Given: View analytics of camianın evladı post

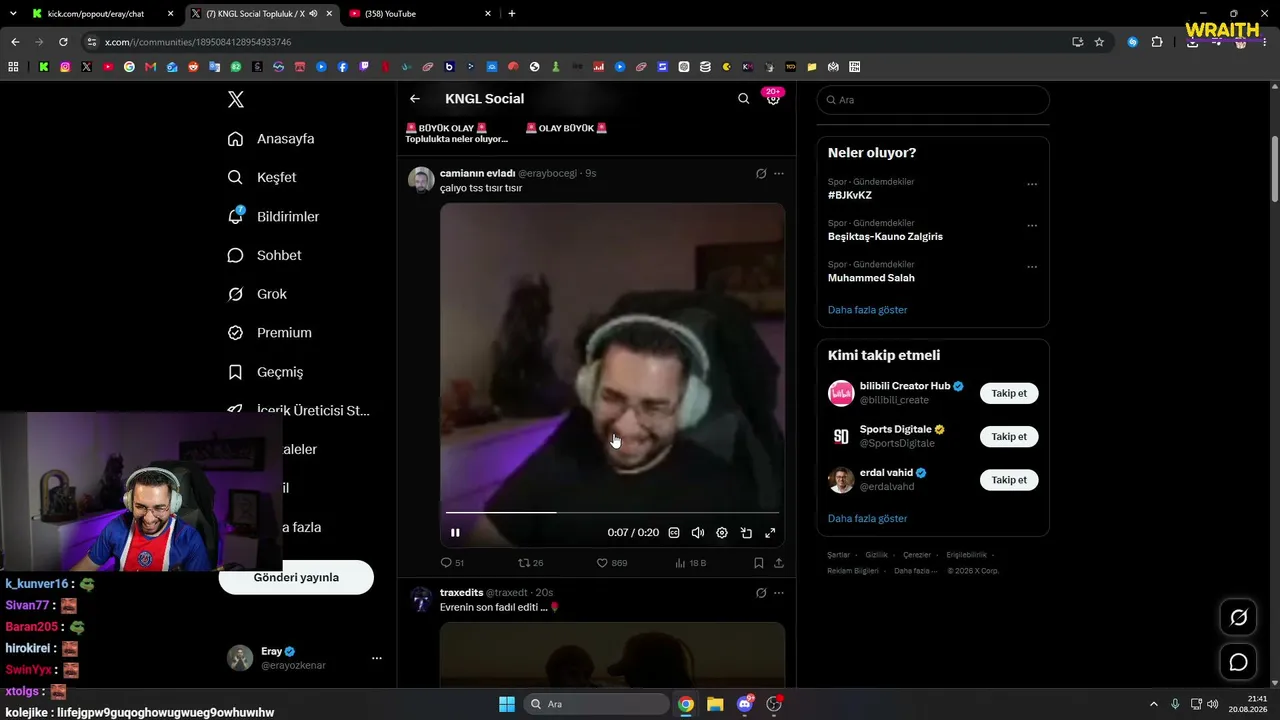Looking at the screenshot, I should pyautogui.click(x=691, y=563).
